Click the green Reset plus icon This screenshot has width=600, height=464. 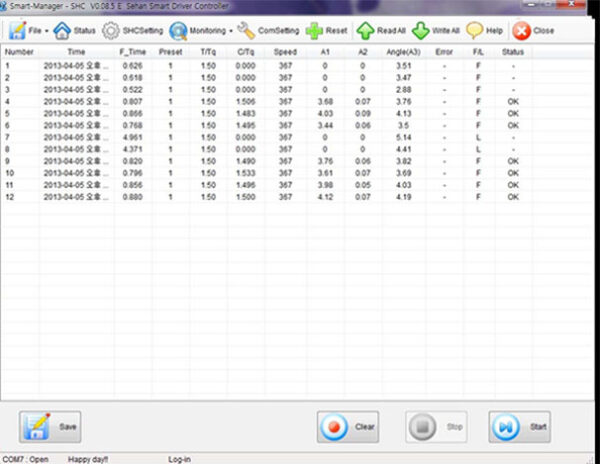(x=314, y=31)
